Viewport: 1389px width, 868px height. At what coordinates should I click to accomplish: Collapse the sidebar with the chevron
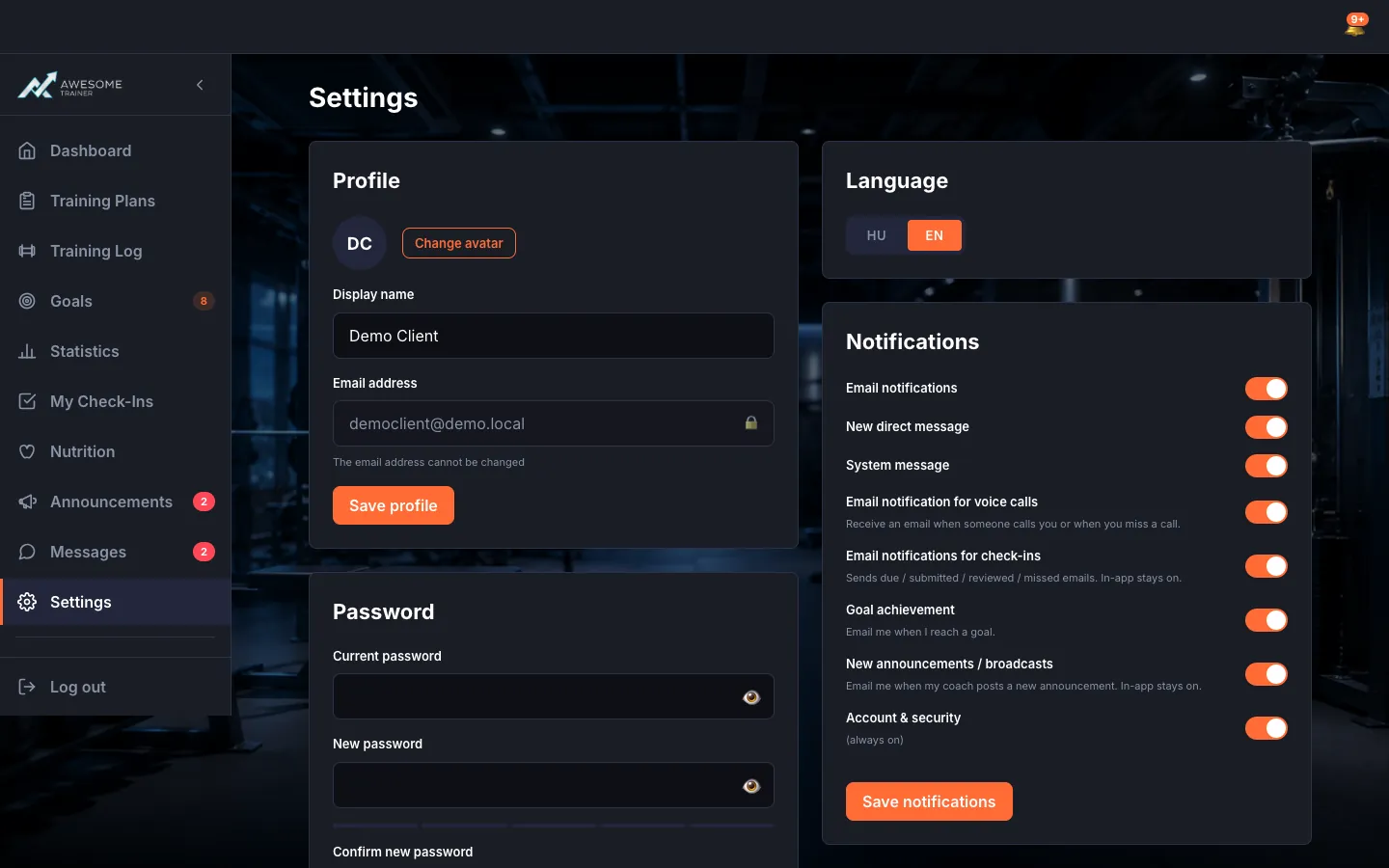coord(200,85)
